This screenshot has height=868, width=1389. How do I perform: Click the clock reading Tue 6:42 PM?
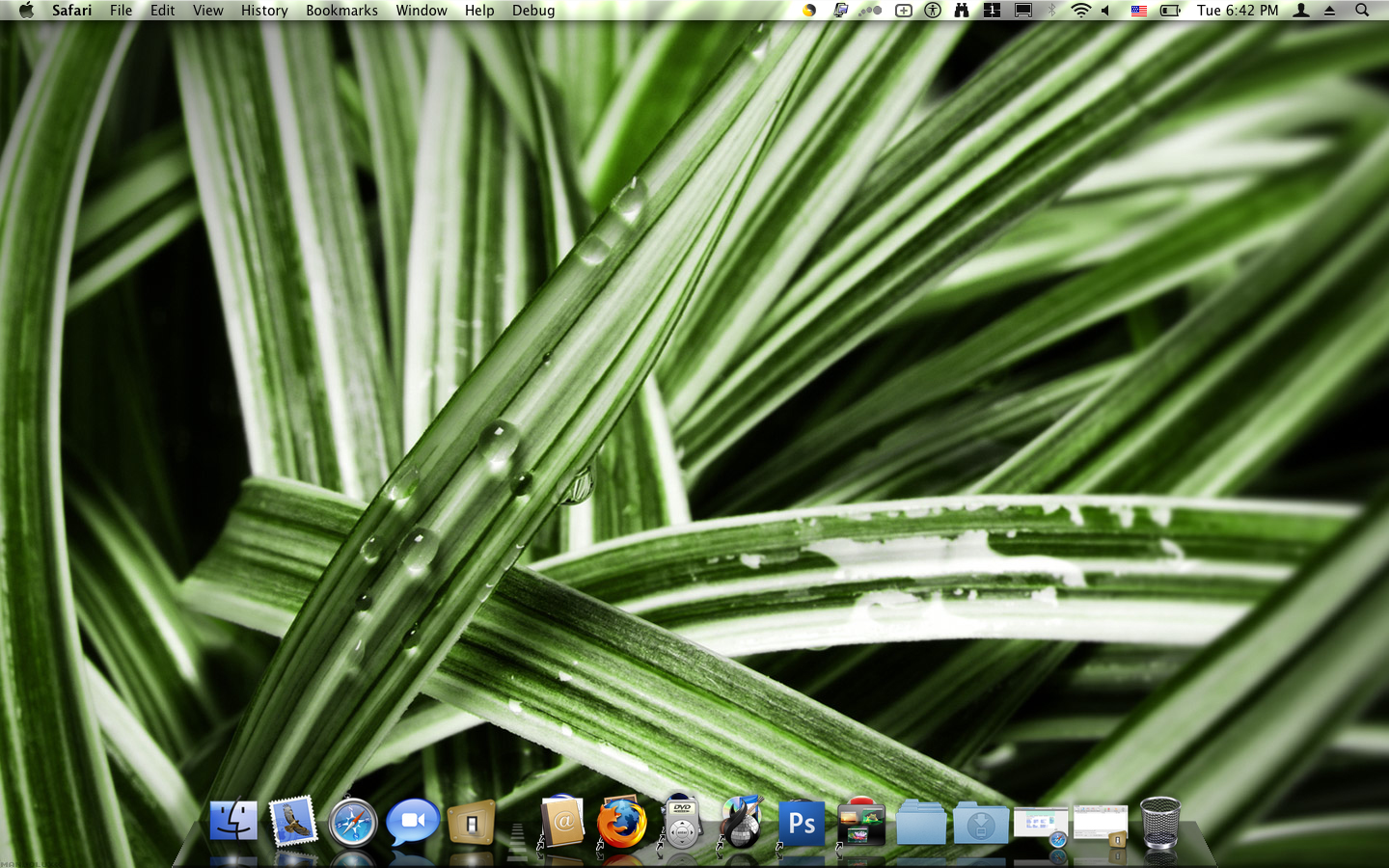(1238, 11)
